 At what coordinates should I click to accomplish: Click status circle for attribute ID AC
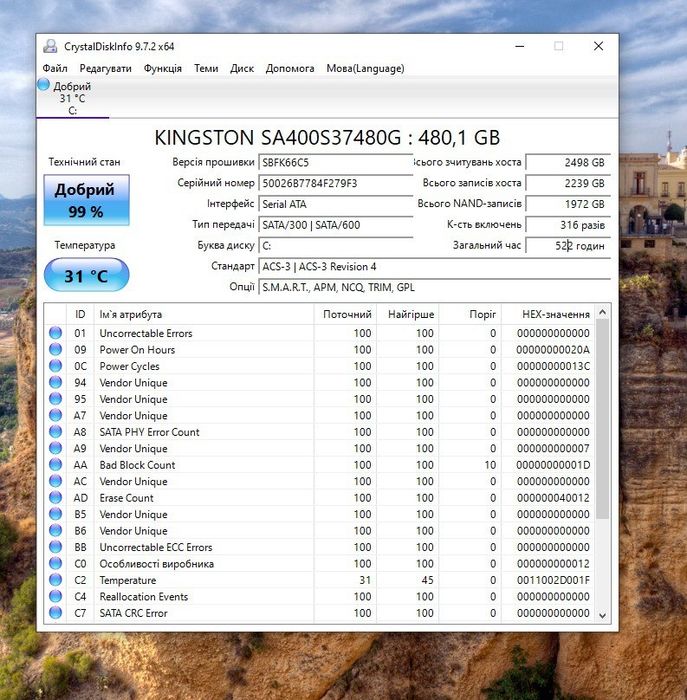55,481
